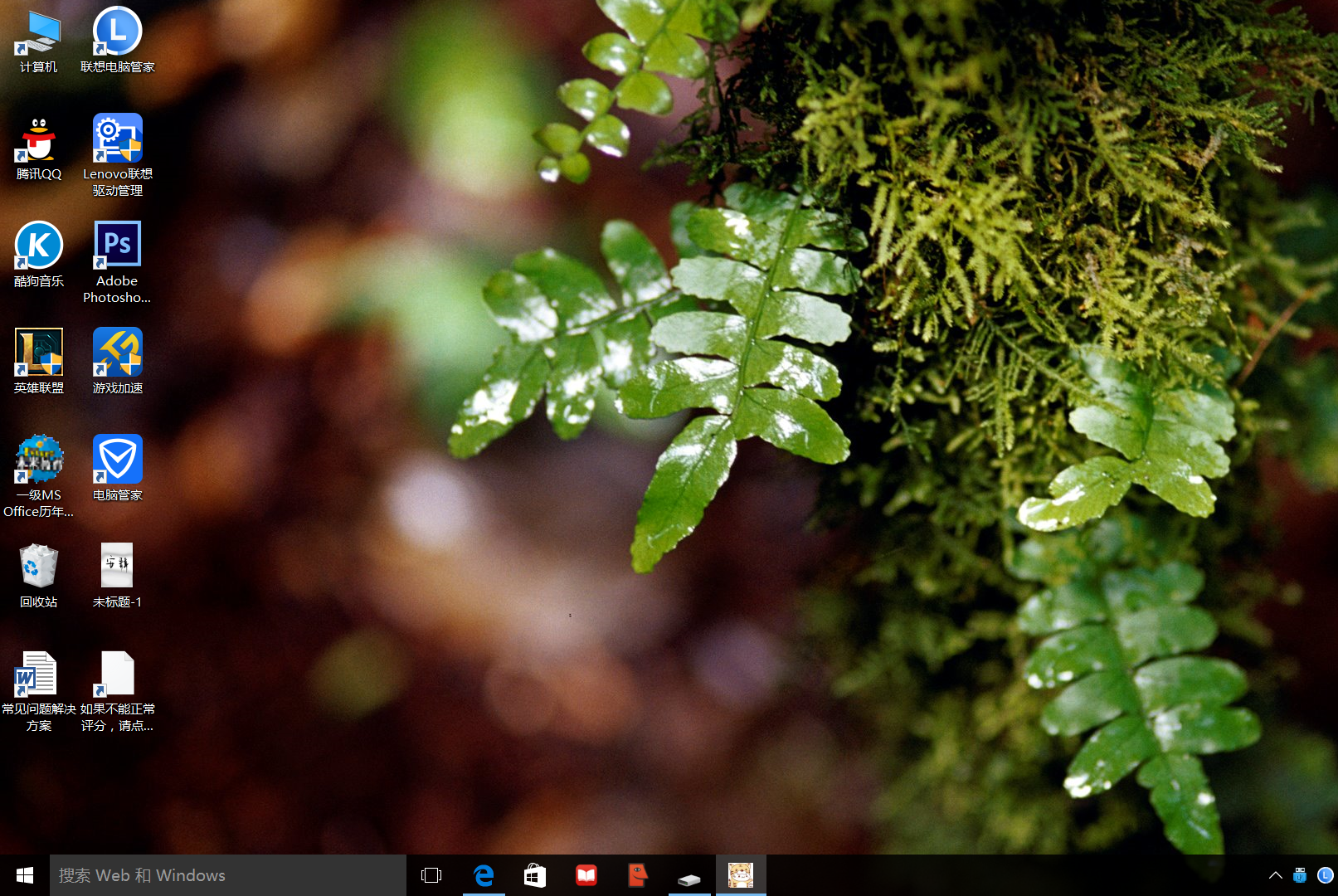This screenshot has width=1338, height=896.
Task: Open the Windows Start menu
Action: (25, 875)
